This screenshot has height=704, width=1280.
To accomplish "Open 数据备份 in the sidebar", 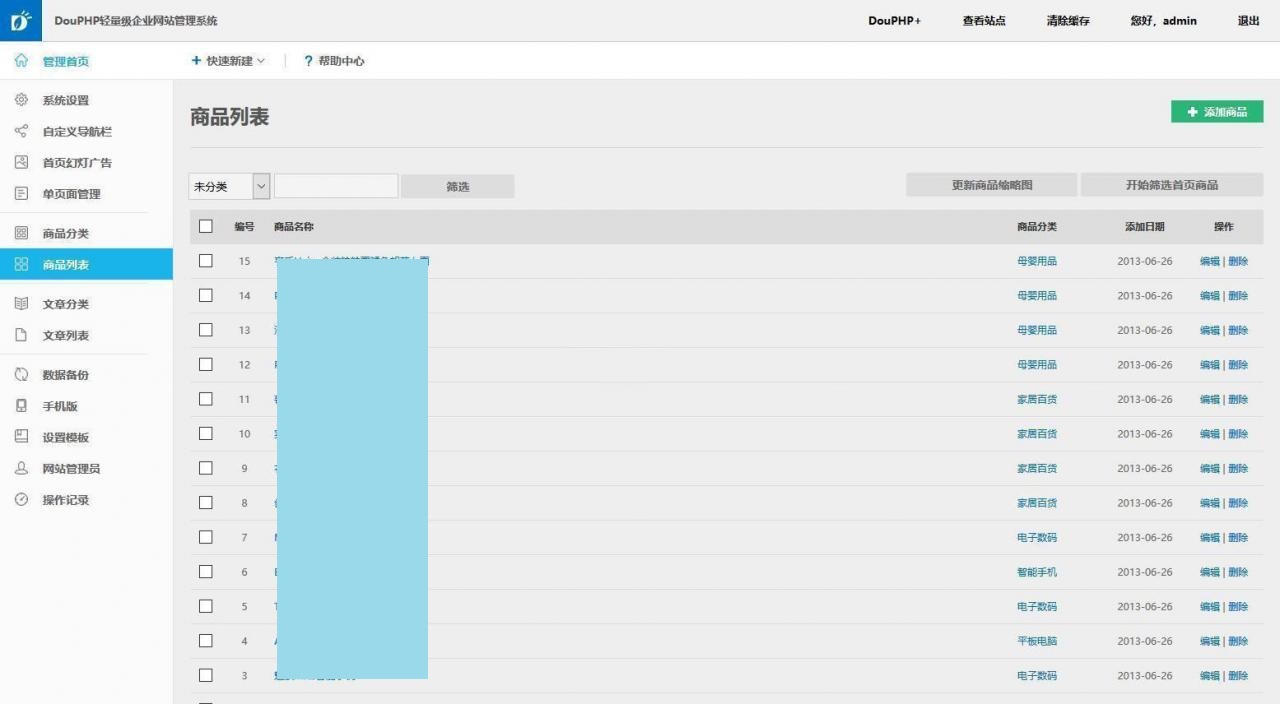I will pyautogui.click(x=66, y=375).
